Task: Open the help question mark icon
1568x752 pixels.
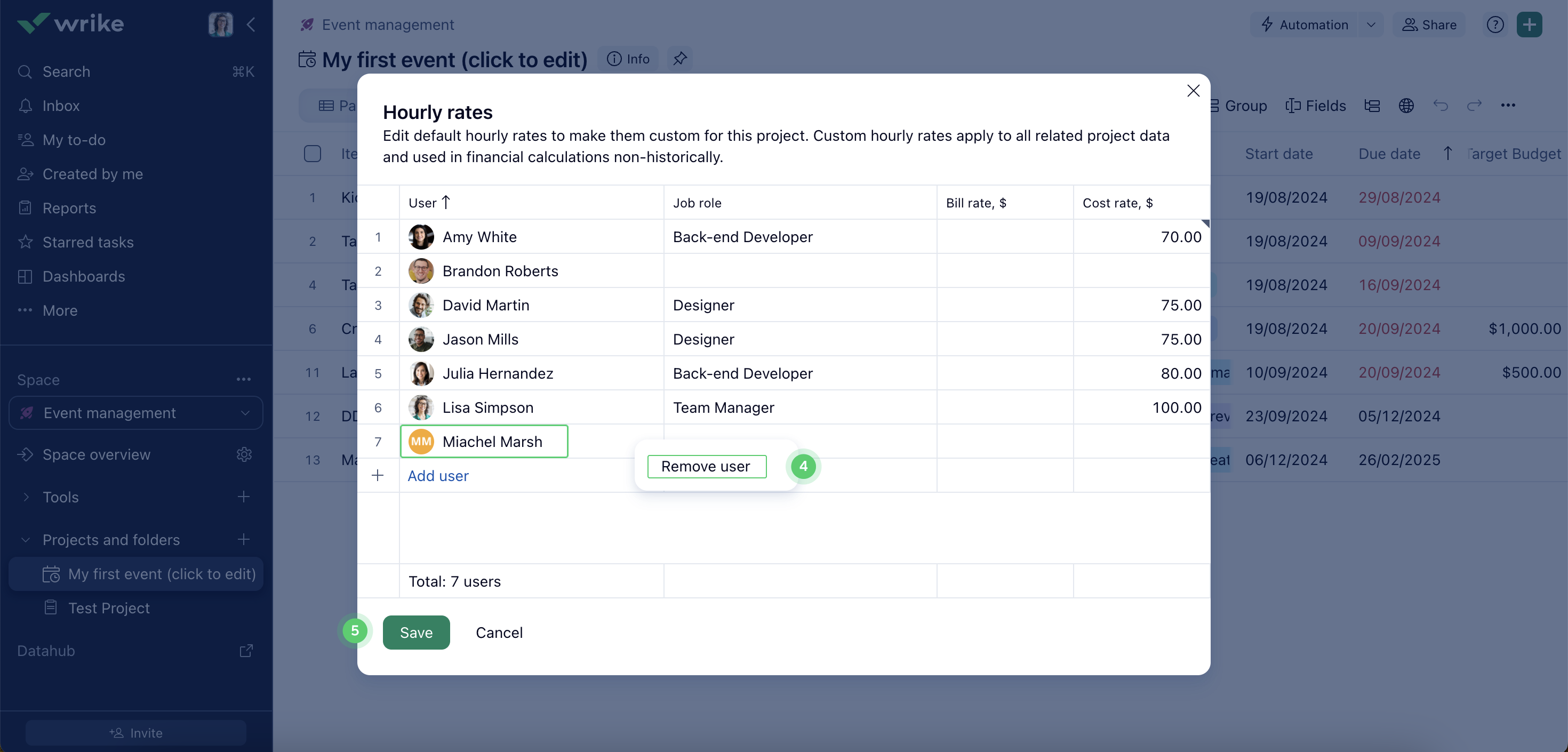Action: click(x=1495, y=25)
